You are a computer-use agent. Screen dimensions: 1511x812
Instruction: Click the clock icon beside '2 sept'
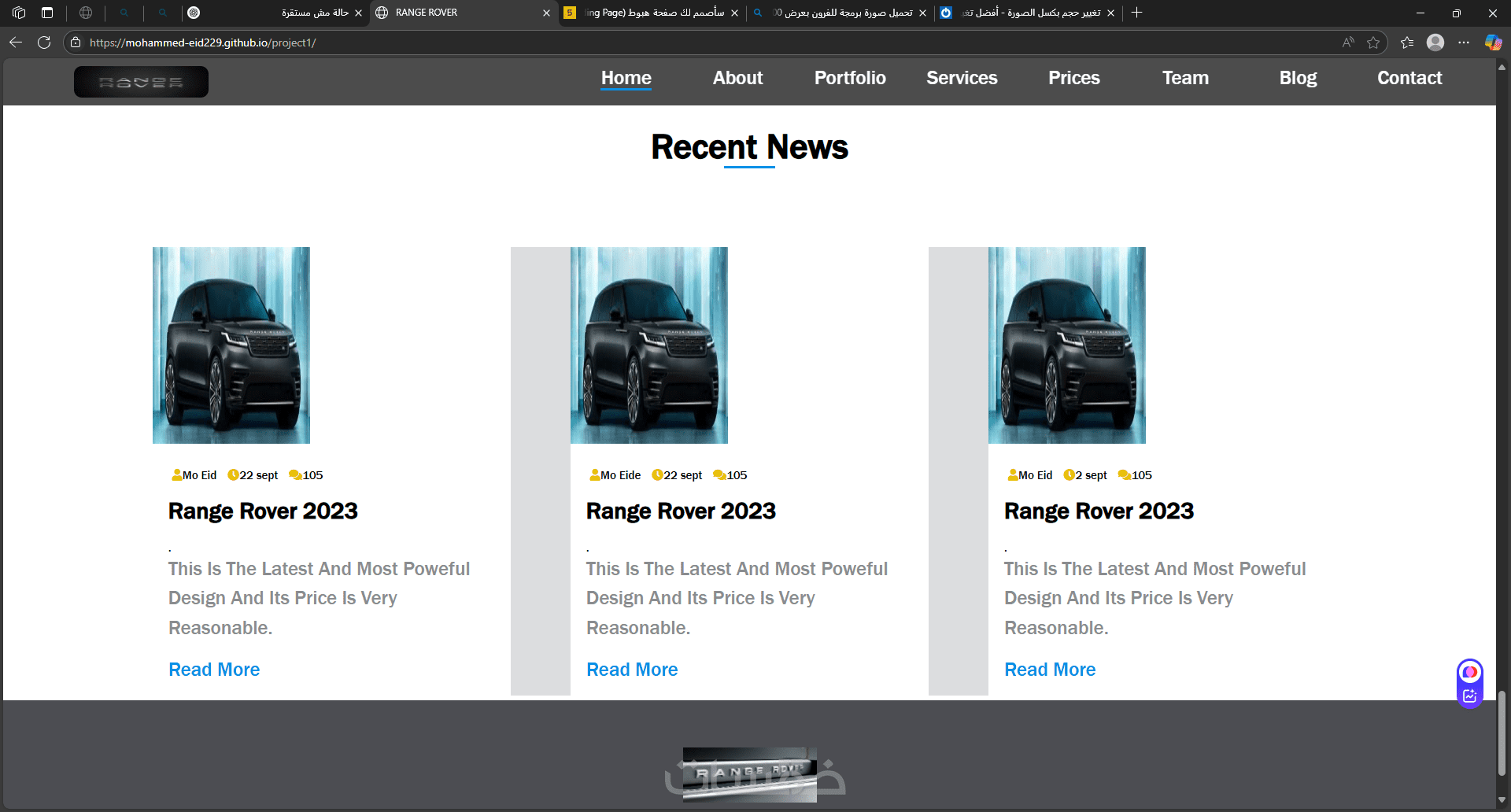click(x=1069, y=474)
